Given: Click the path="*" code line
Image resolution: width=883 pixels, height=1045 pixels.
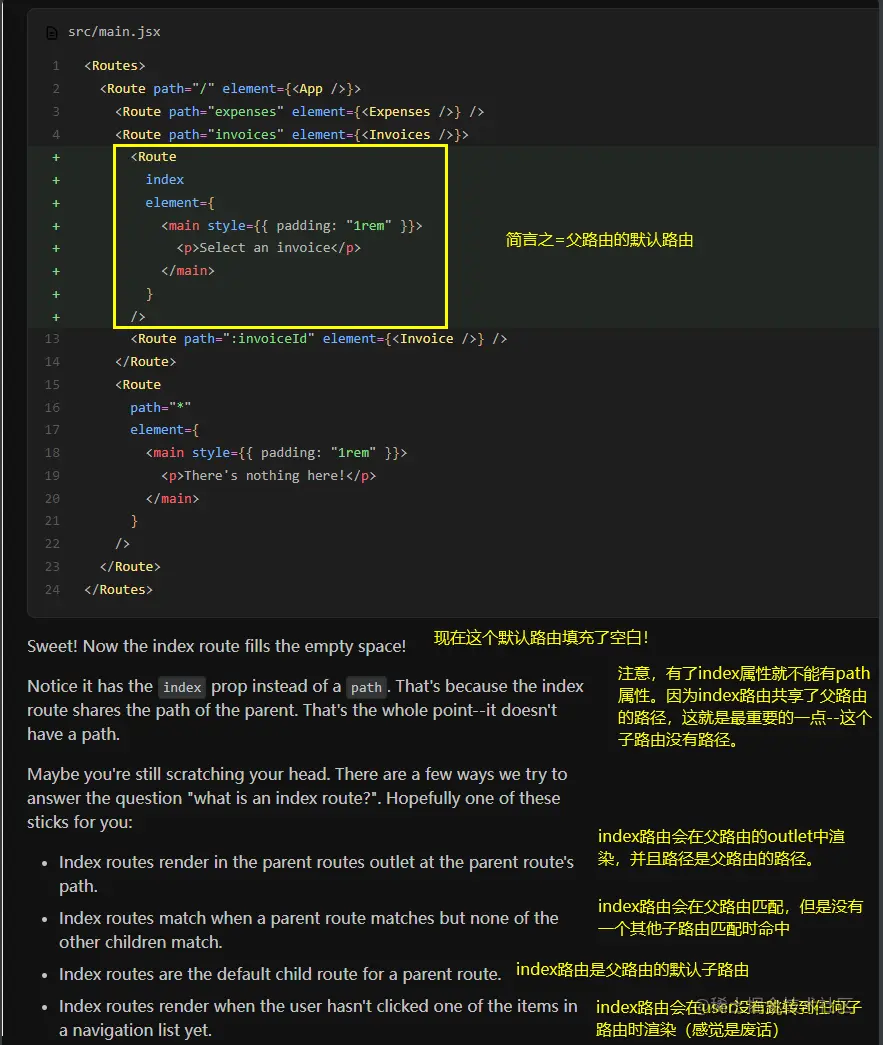Looking at the screenshot, I should [161, 407].
